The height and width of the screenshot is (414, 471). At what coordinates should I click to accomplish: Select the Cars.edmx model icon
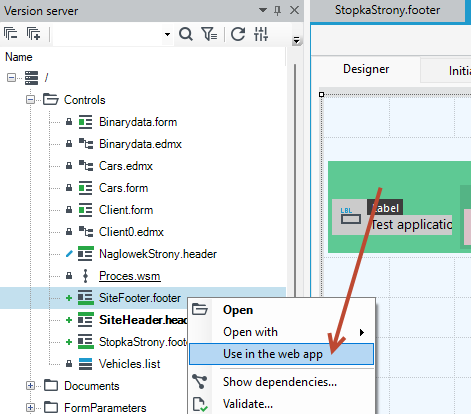[x=86, y=166]
